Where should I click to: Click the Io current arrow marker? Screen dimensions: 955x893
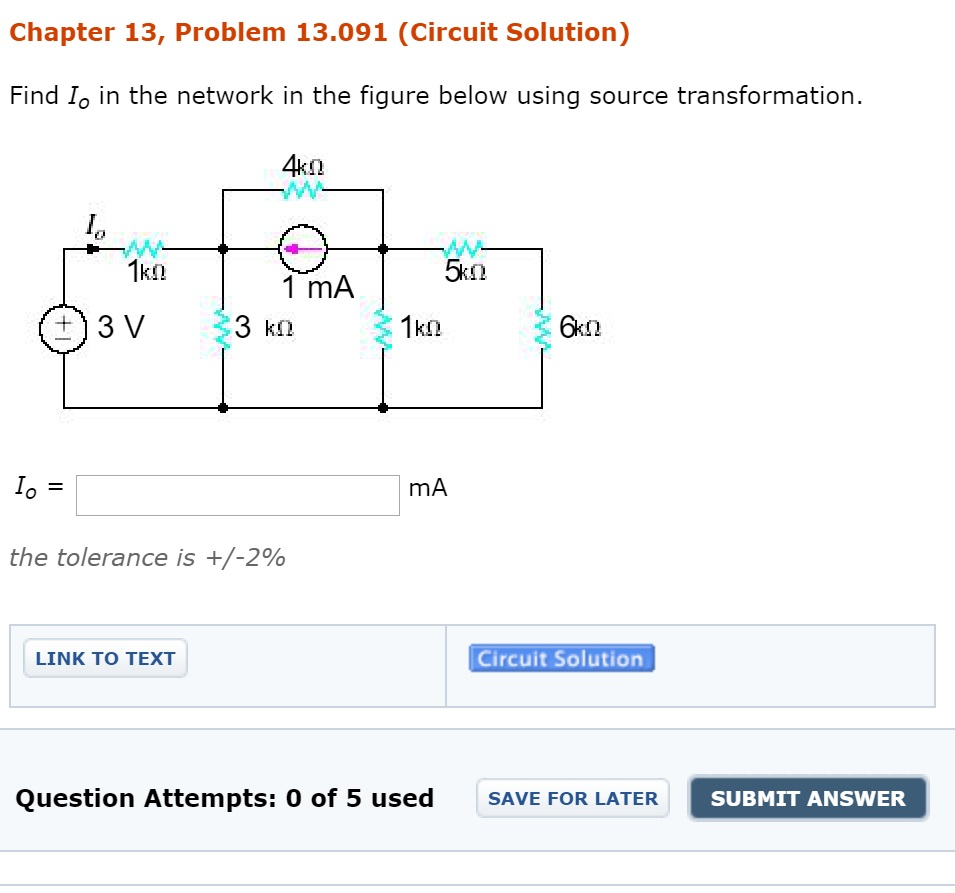click(93, 249)
